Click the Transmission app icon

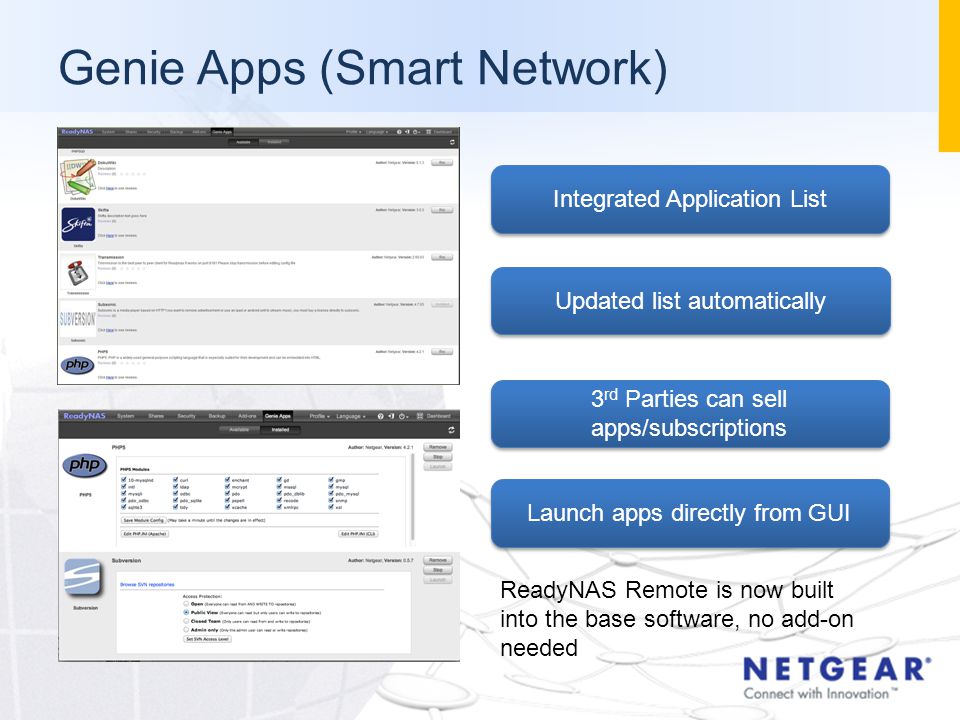pos(78,272)
